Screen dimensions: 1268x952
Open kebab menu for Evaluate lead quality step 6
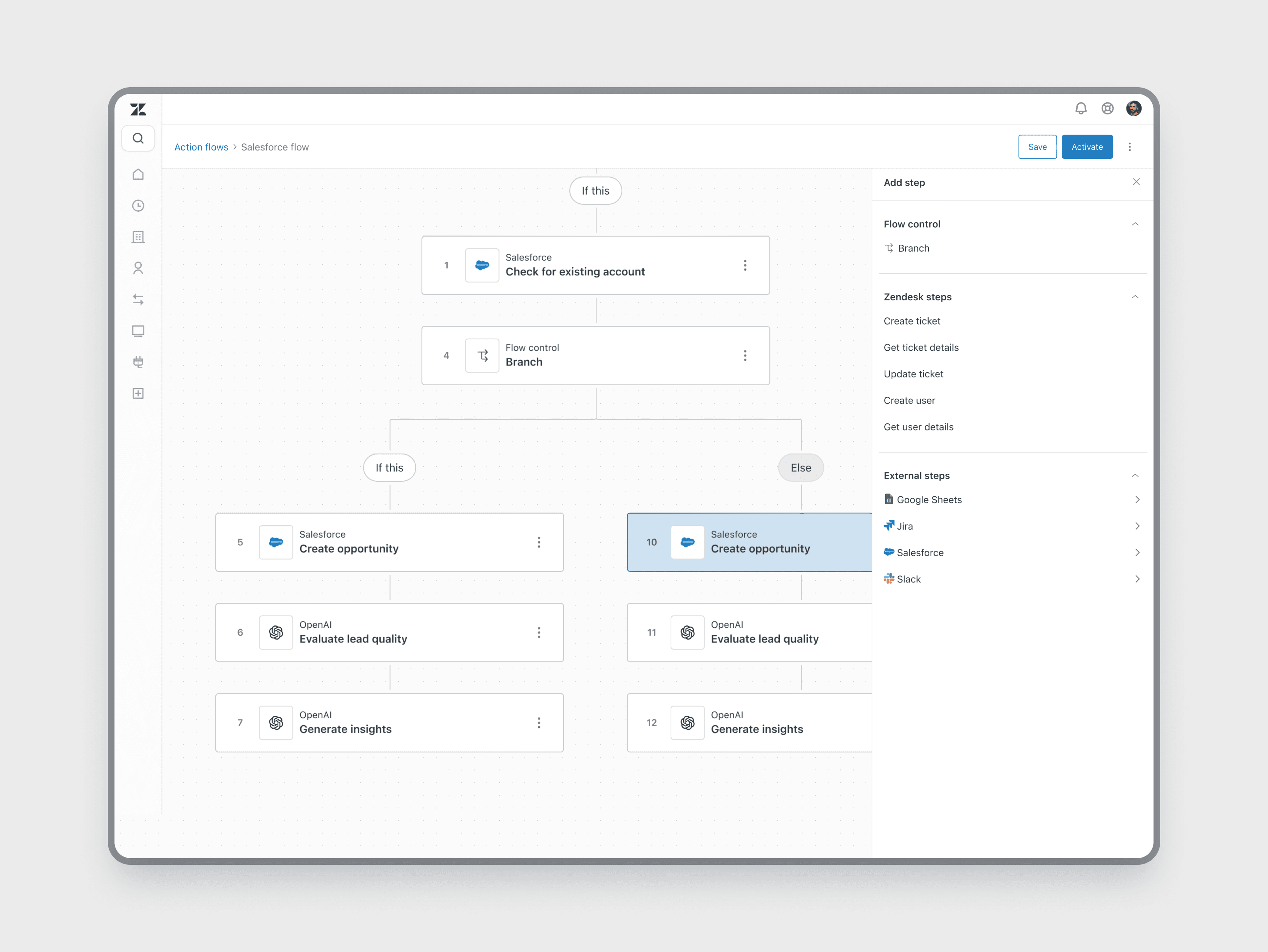pyautogui.click(x=538, y=632)
